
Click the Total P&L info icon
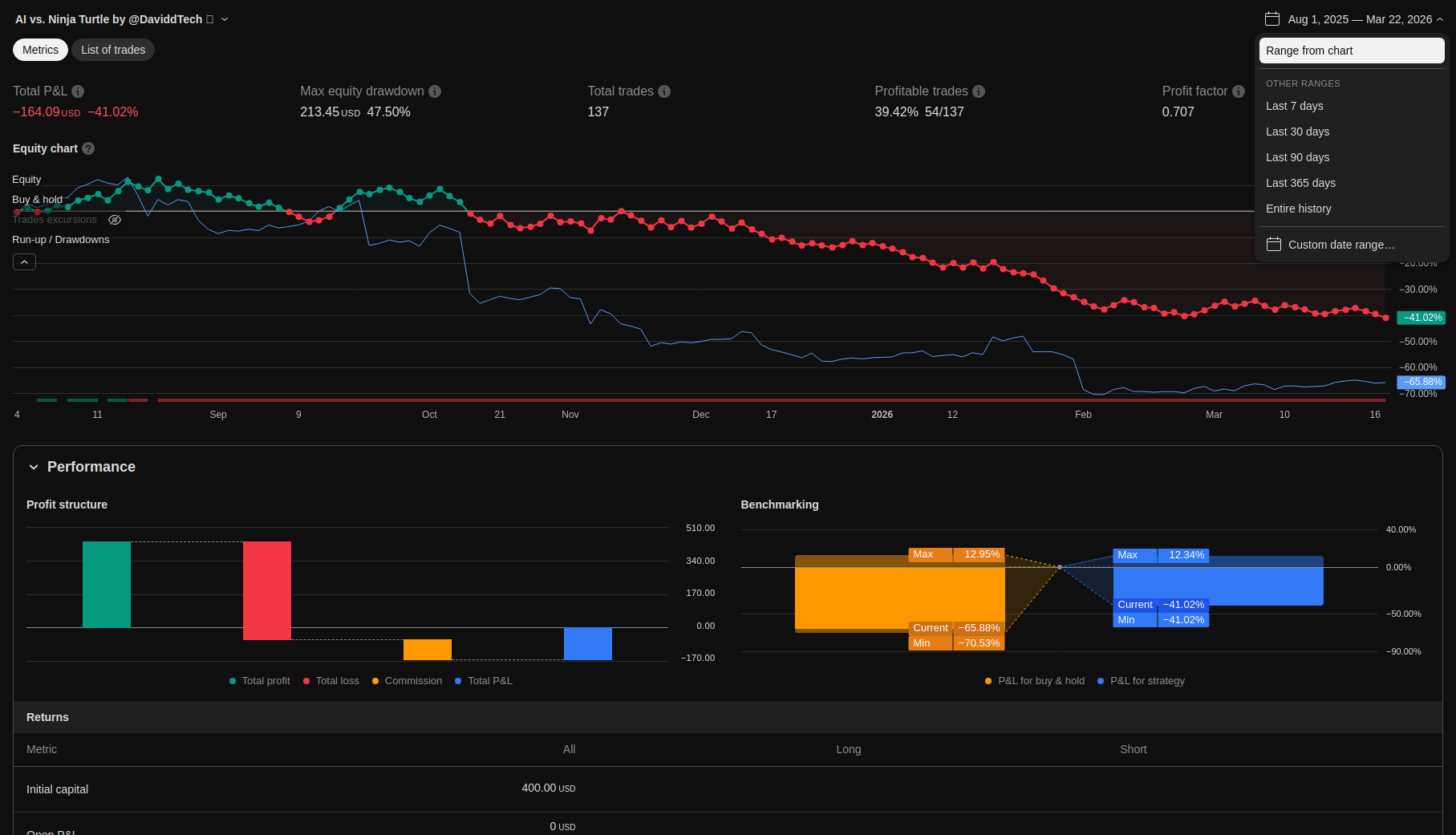pyautogui.click(x=78, y=91)
